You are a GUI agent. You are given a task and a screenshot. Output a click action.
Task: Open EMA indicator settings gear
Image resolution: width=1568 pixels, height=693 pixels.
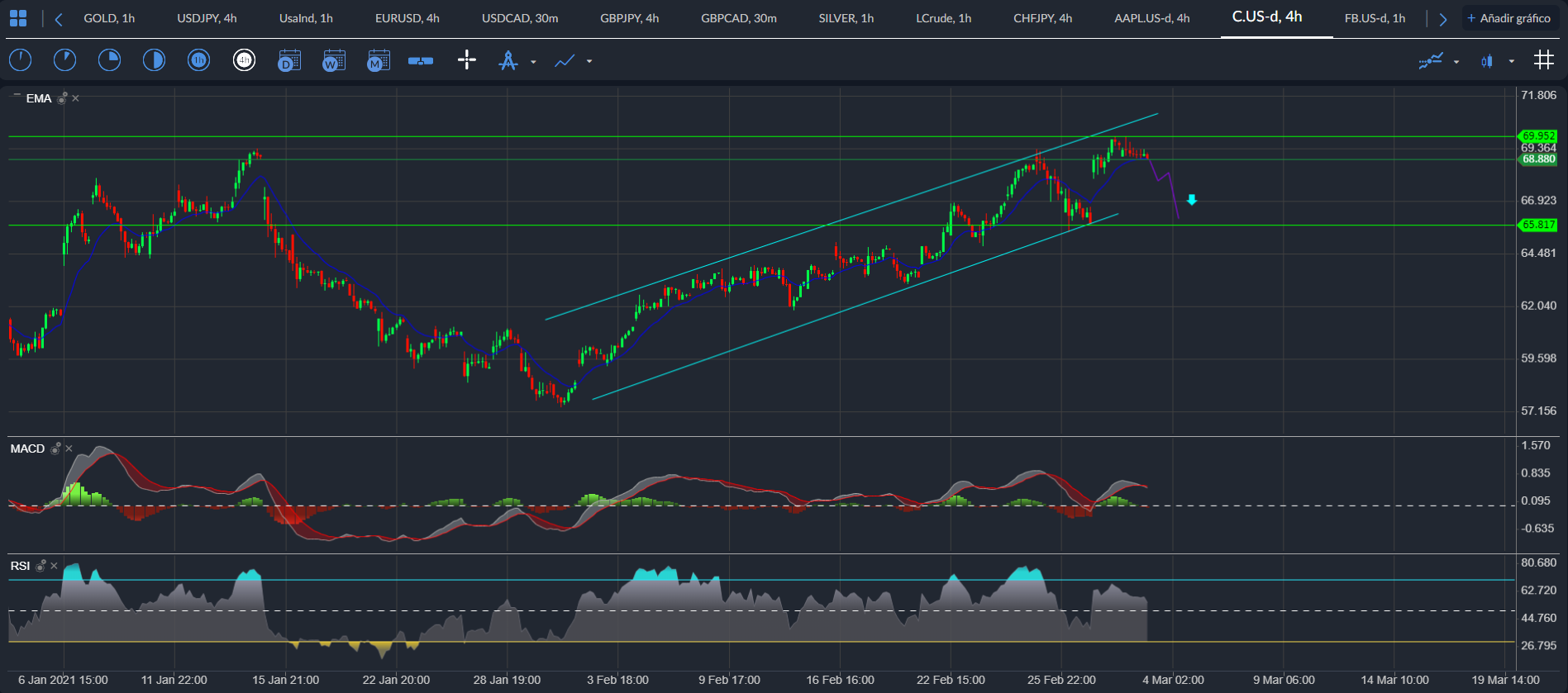(62, 98)
